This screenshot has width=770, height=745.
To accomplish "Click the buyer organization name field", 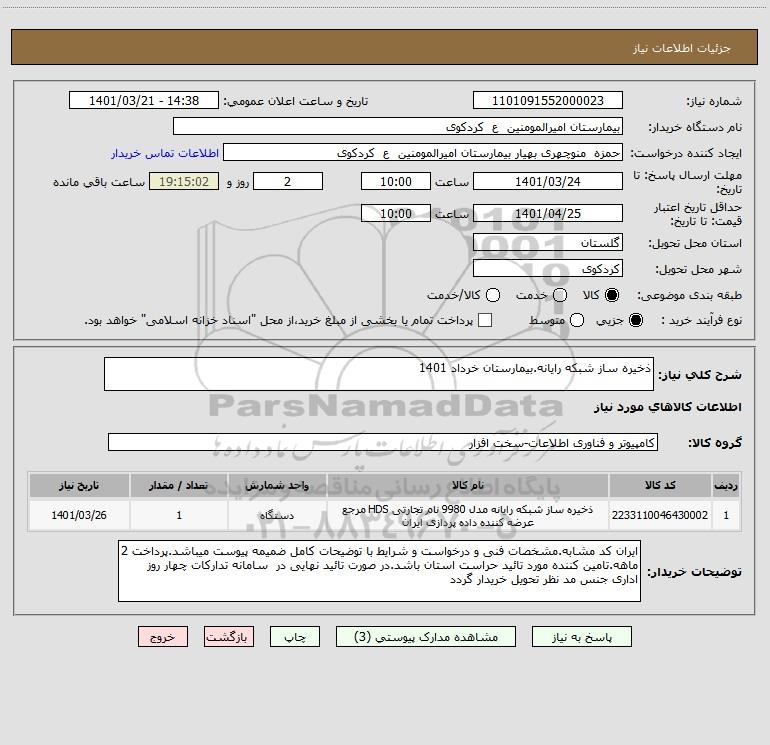I will pyautogui.click(x=398, y=127).
